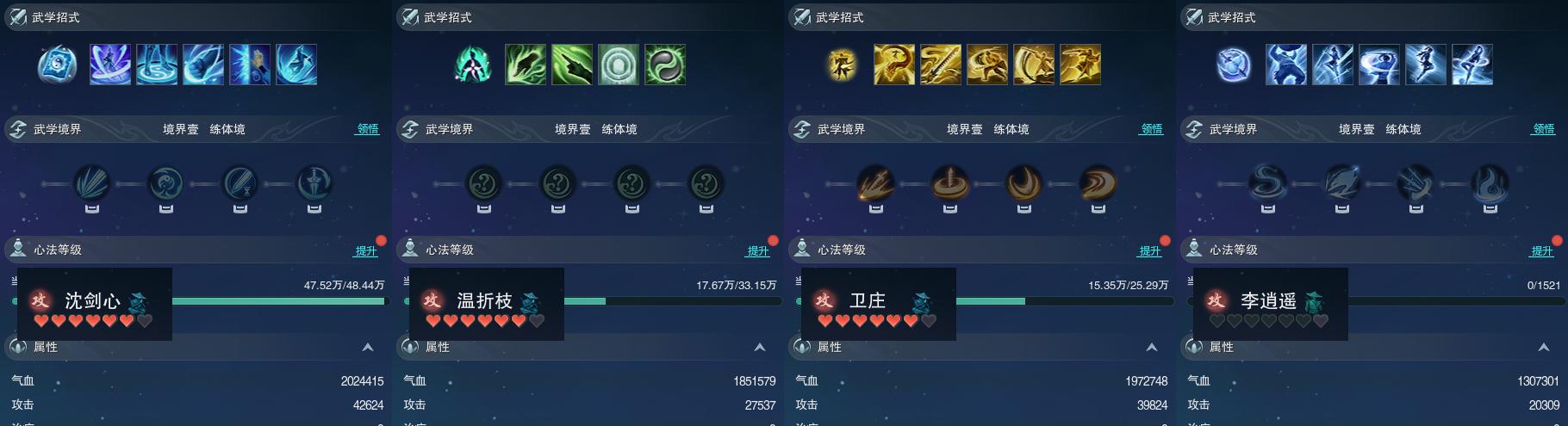Collapse 李逍遥's 属性 section arrow
Viewport: 1568px width, 426px height.
click(x=1544, y=347)
